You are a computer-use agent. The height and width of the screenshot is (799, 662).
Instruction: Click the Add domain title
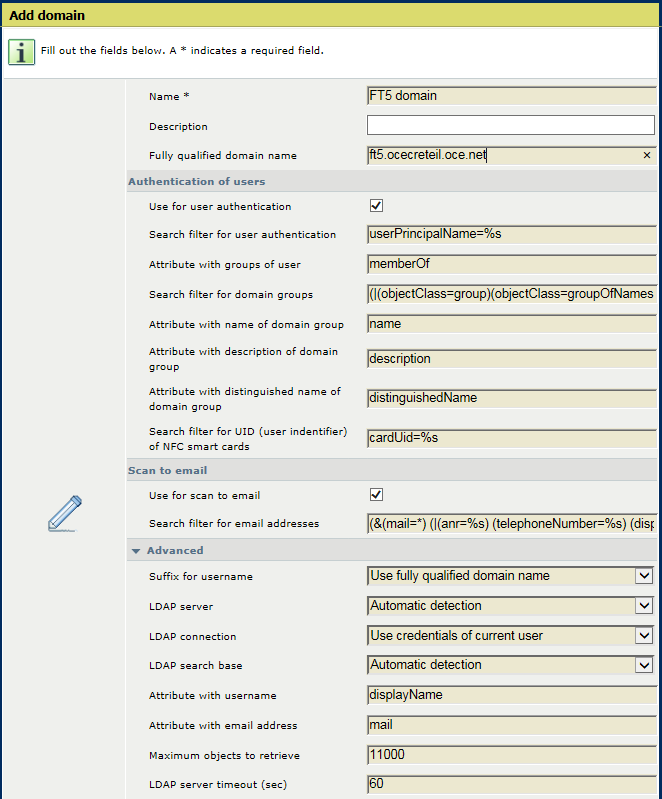[x=47, y=15]
